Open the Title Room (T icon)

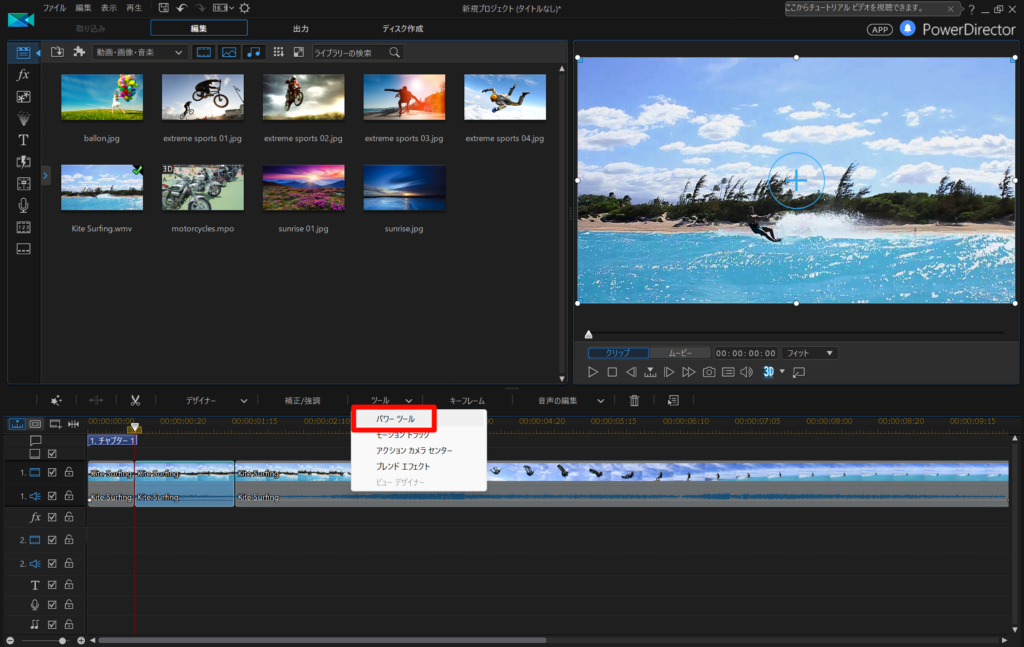(x=23, y=140)
